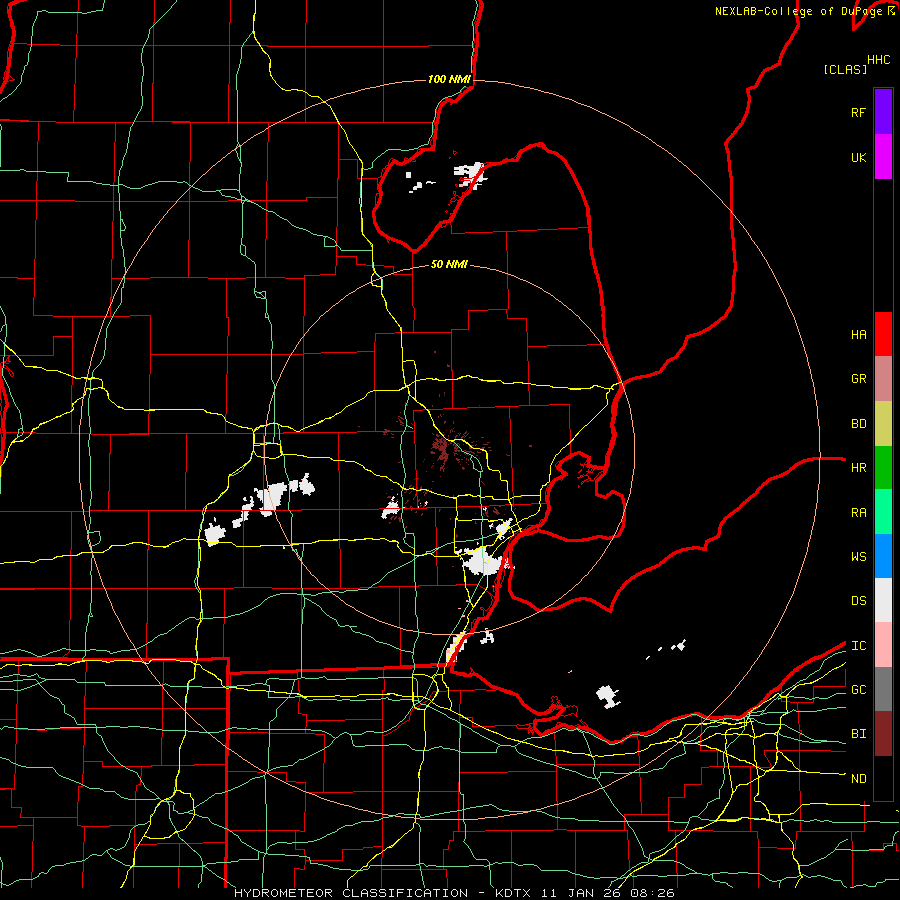Choose the gray GC legend color swatch
900x900 pixels.
(x=883, y=689)
